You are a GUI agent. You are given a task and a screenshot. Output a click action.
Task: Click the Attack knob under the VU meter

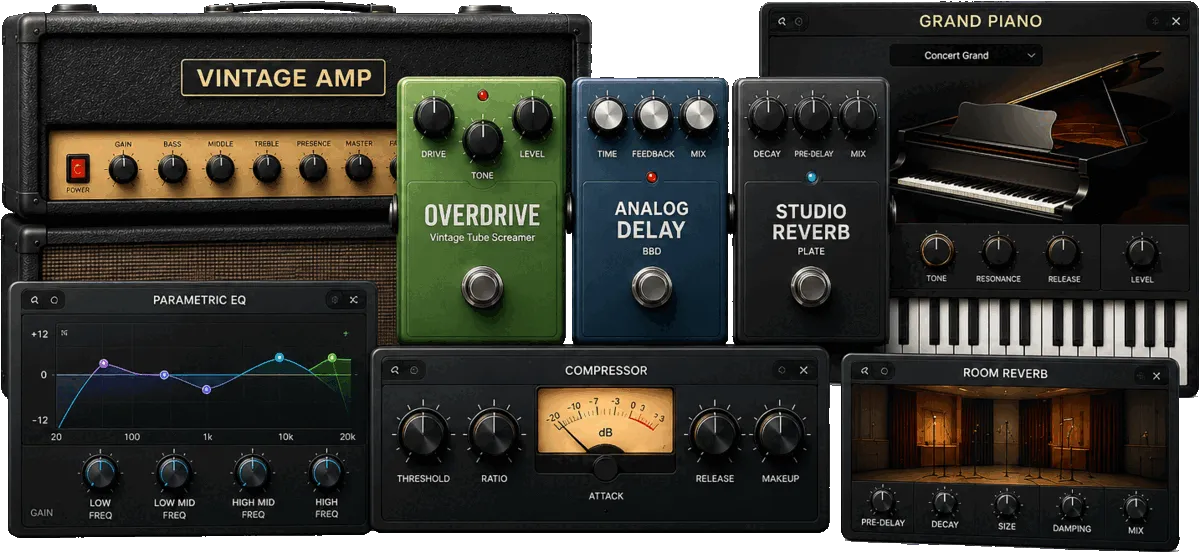[x=606, y=467]
